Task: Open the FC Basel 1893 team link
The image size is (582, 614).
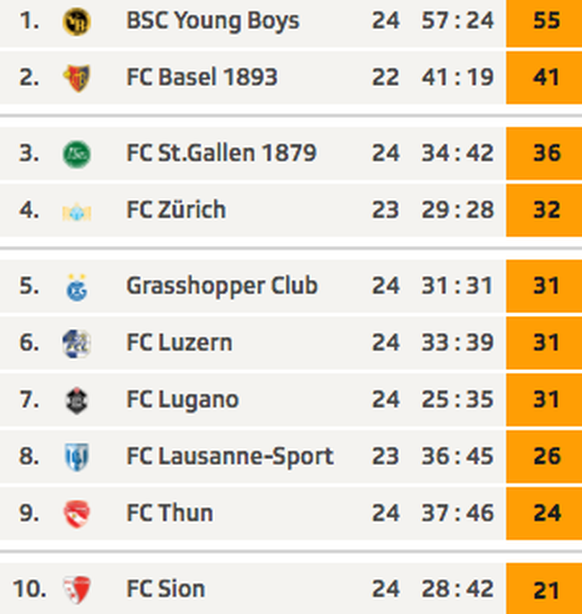Action: pyautogui.click(x=202, y=77)
